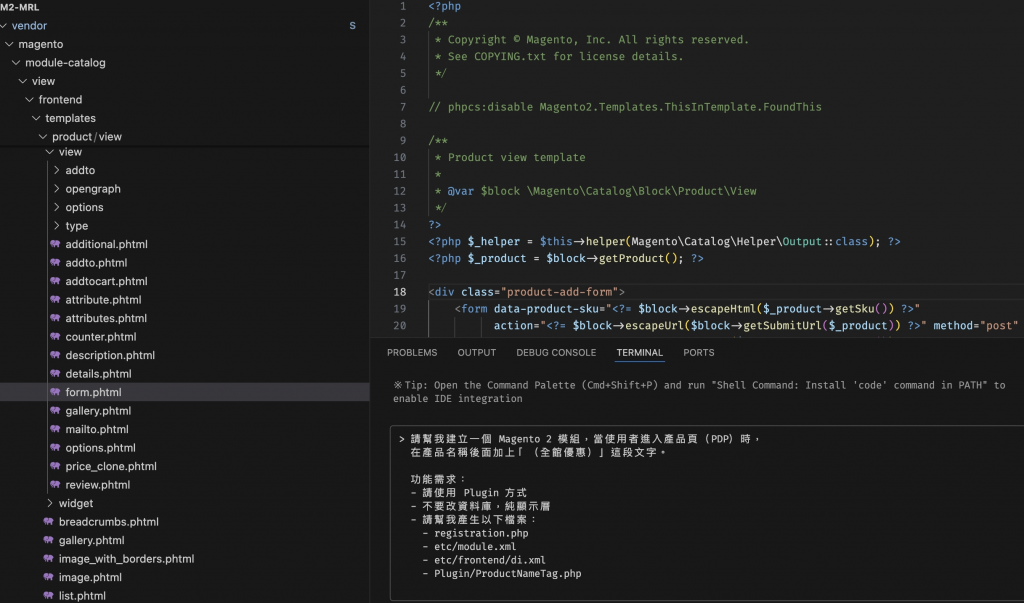Click the Copyright Magento comment line

[x=592, y=40]
